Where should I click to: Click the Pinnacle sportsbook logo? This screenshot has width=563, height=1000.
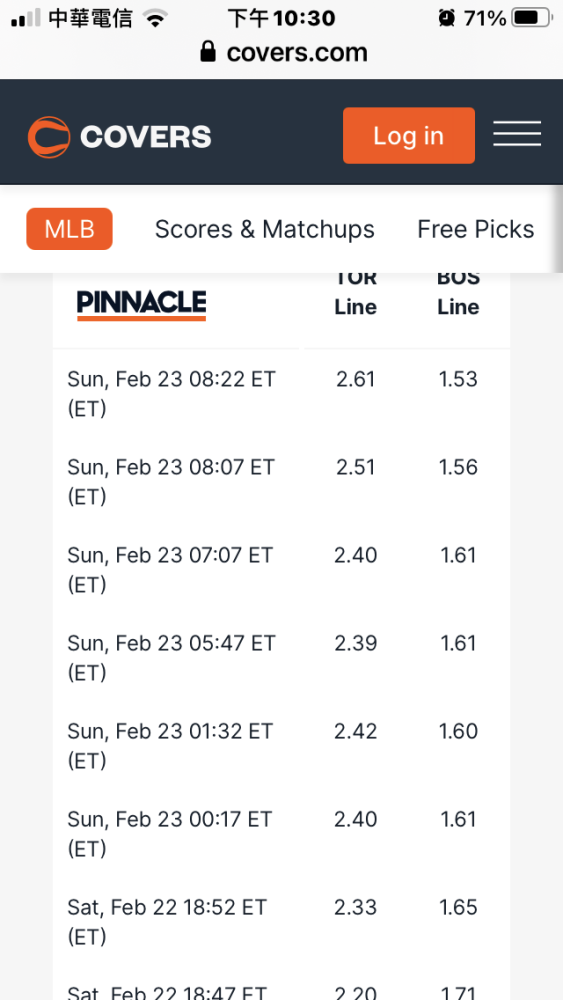pos(141,305)
